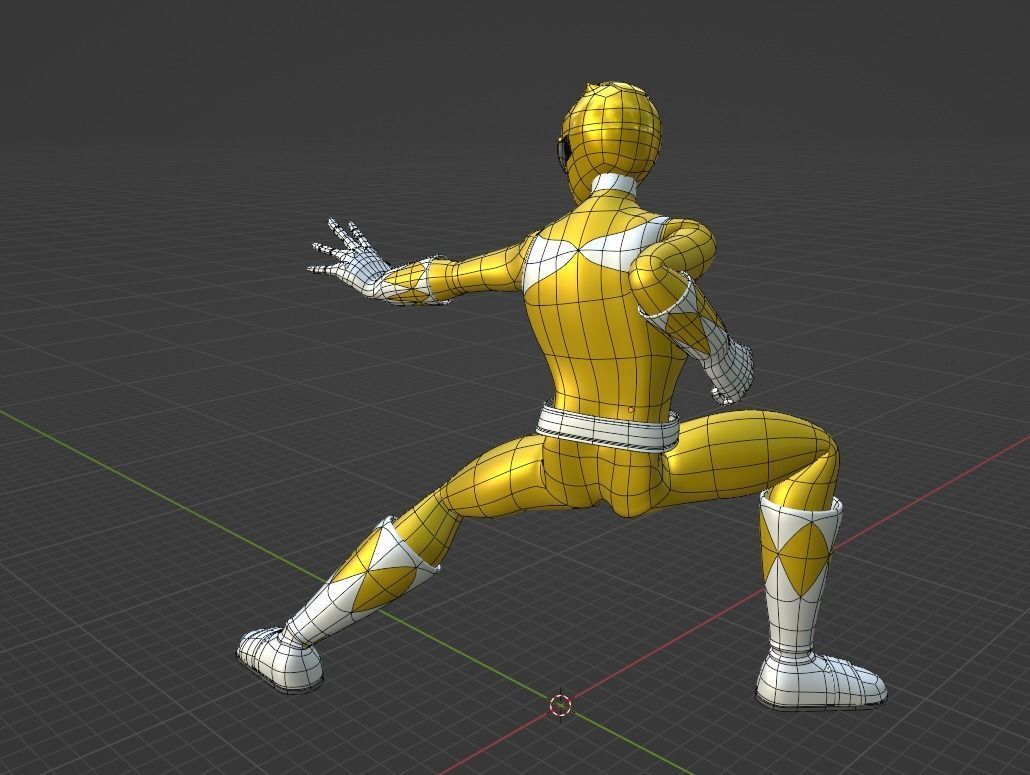
Task: Click the 3D cursor at the grid origin
Action: 560,705
